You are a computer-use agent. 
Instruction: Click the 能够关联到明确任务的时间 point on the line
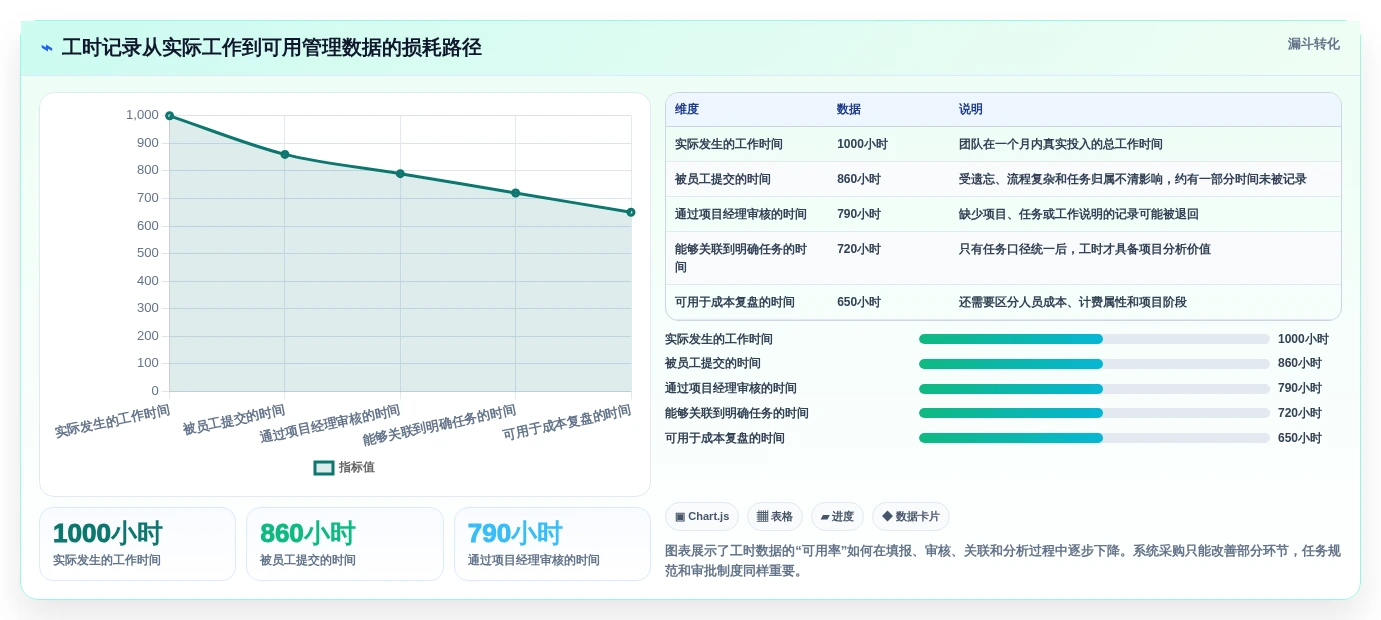point(516,193)
